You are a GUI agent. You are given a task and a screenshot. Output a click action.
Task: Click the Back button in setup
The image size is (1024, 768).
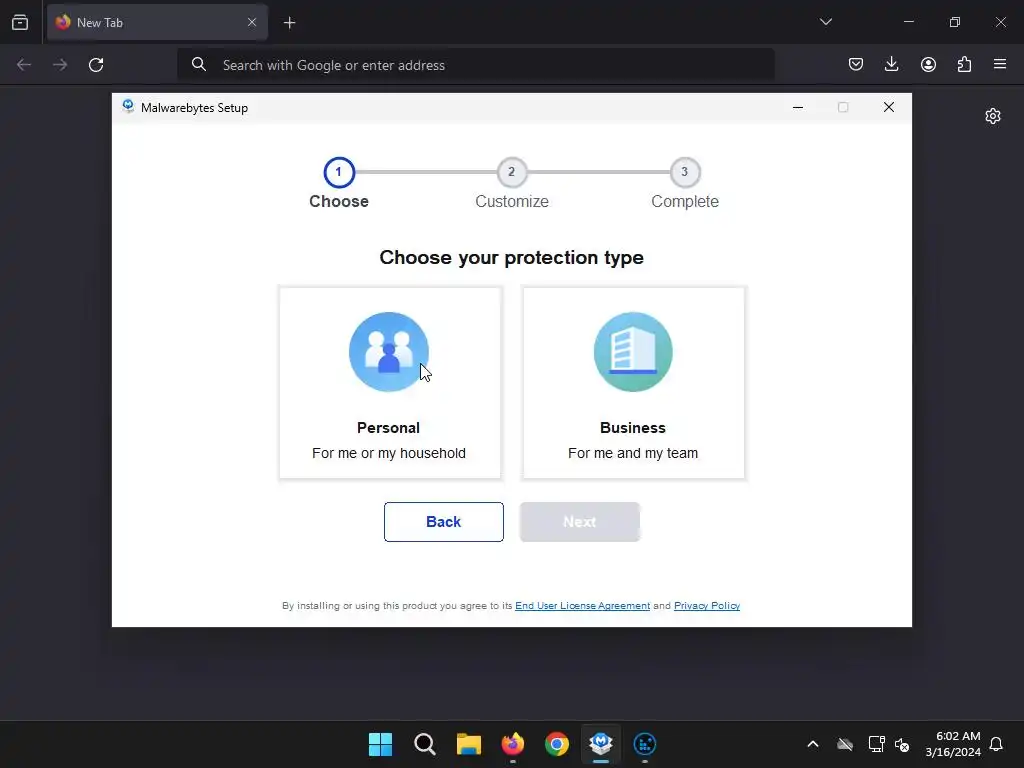click(443, 522)
